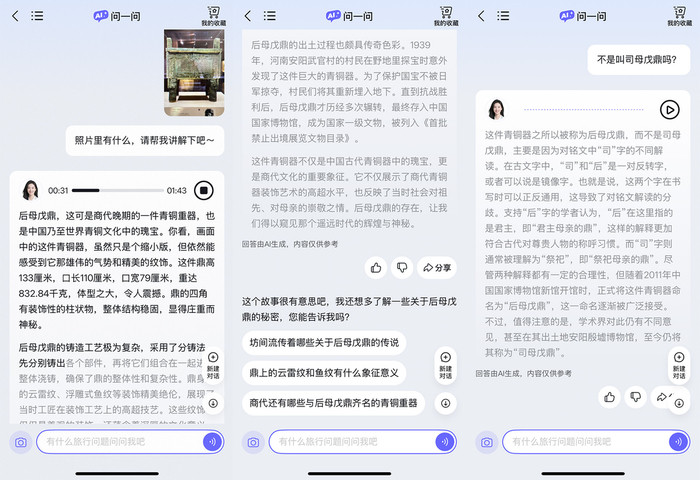Image resolution: width=700 pixels, height=480 pixels.
Task: Tap back arrow in middle phone screen
Action: (x=248, y=16)
